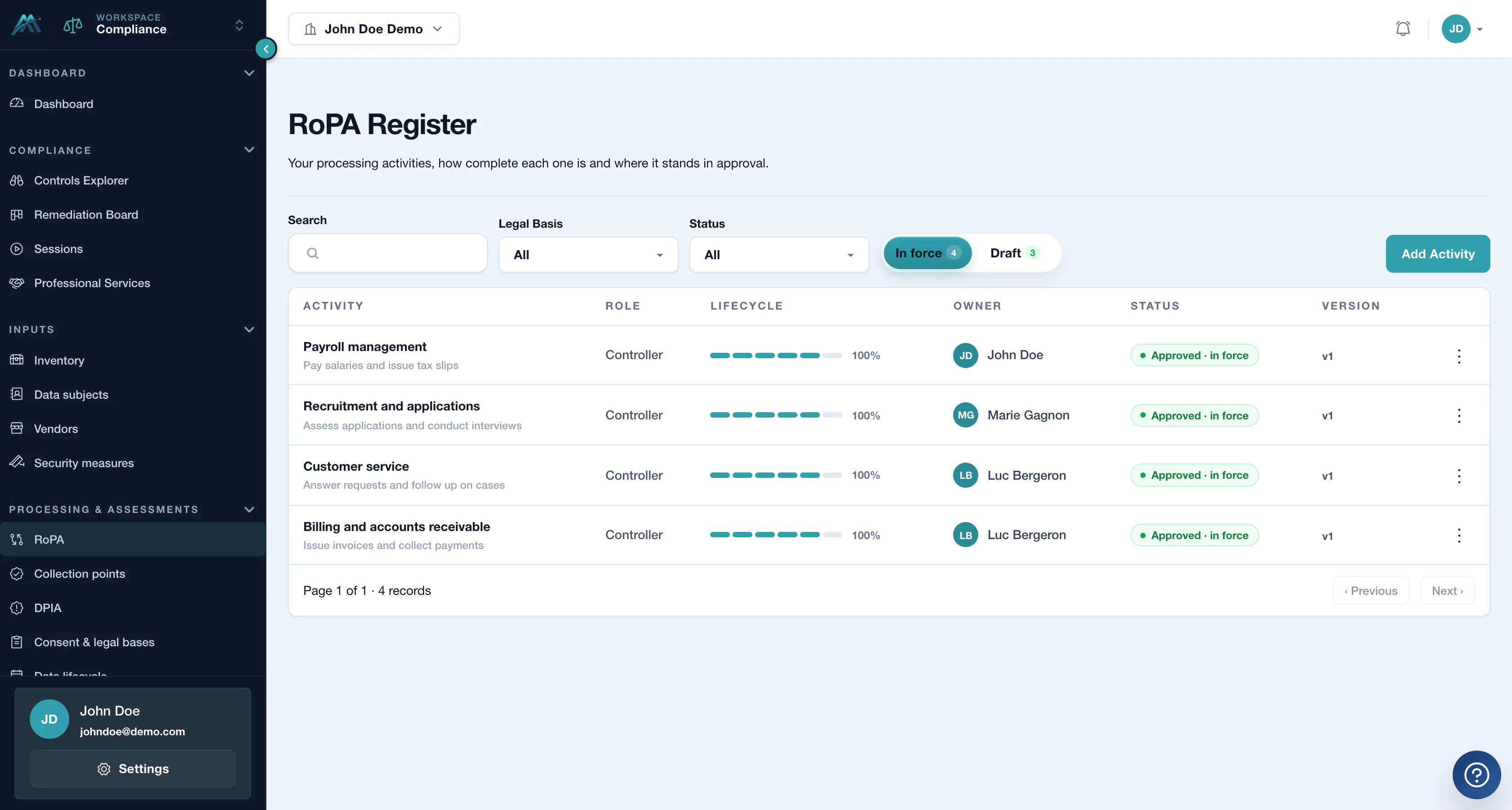
Task: Click the Add Activity button
Action: pyautogui.click(x=1437, y=253)
